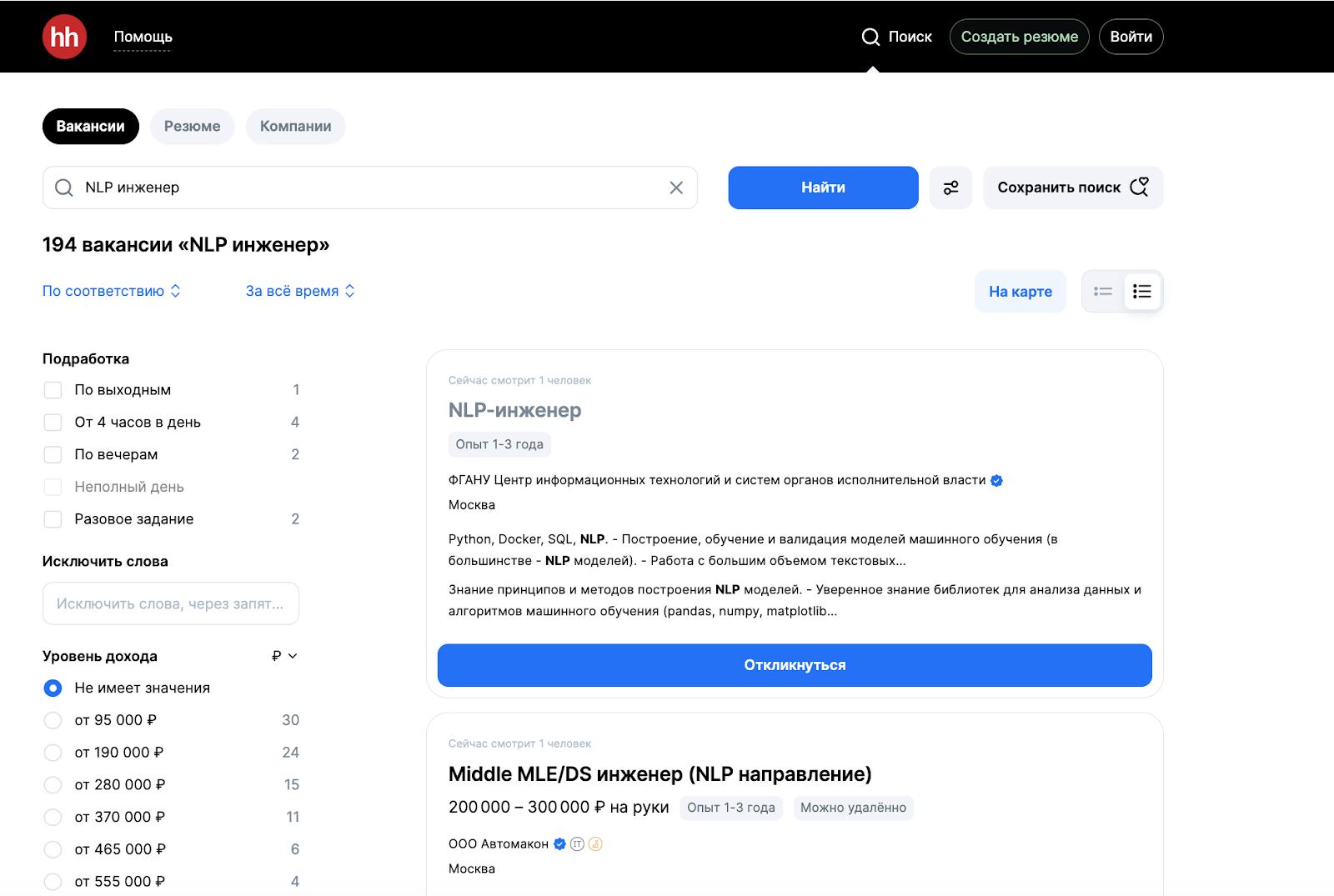This screenshot has height=896, width=1334.
Task: Open the ruble currency selector dropdown
Action: pos(284,656)
